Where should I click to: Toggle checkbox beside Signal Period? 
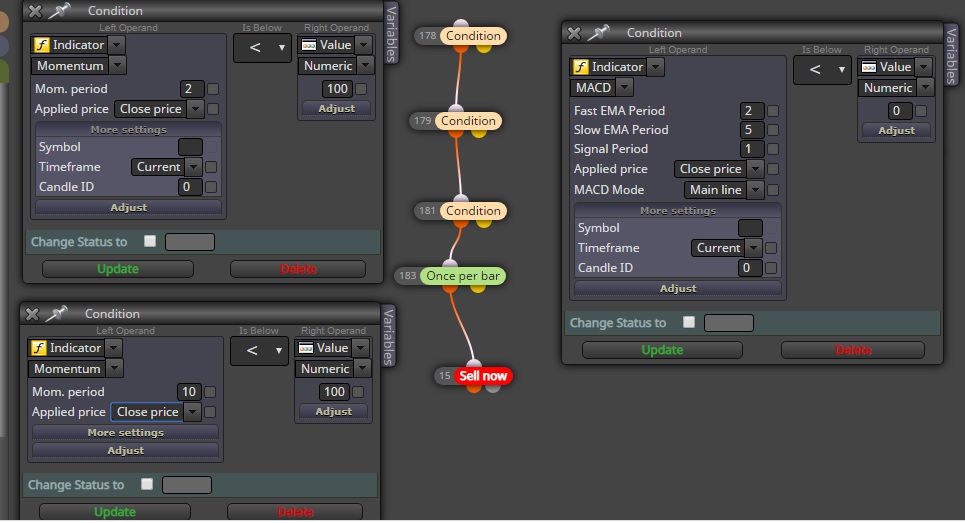click(x=773, y=149)
